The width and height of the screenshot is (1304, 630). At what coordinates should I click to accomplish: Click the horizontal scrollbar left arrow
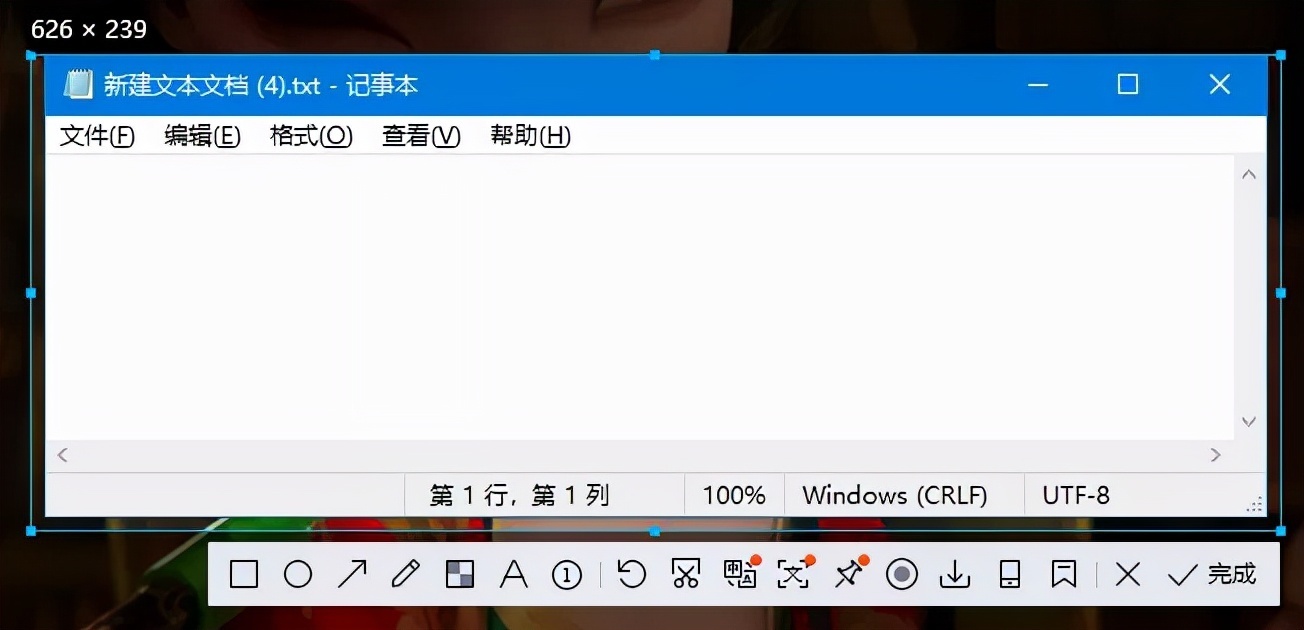coord(63,455)
